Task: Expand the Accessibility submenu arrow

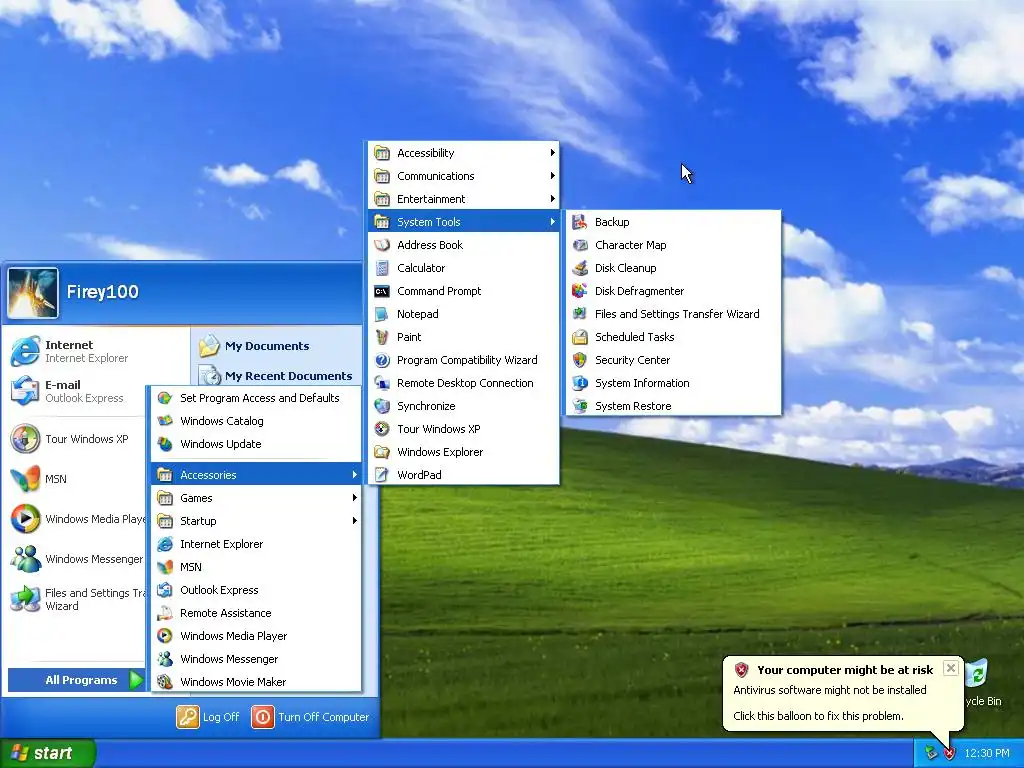Action: 552,153
